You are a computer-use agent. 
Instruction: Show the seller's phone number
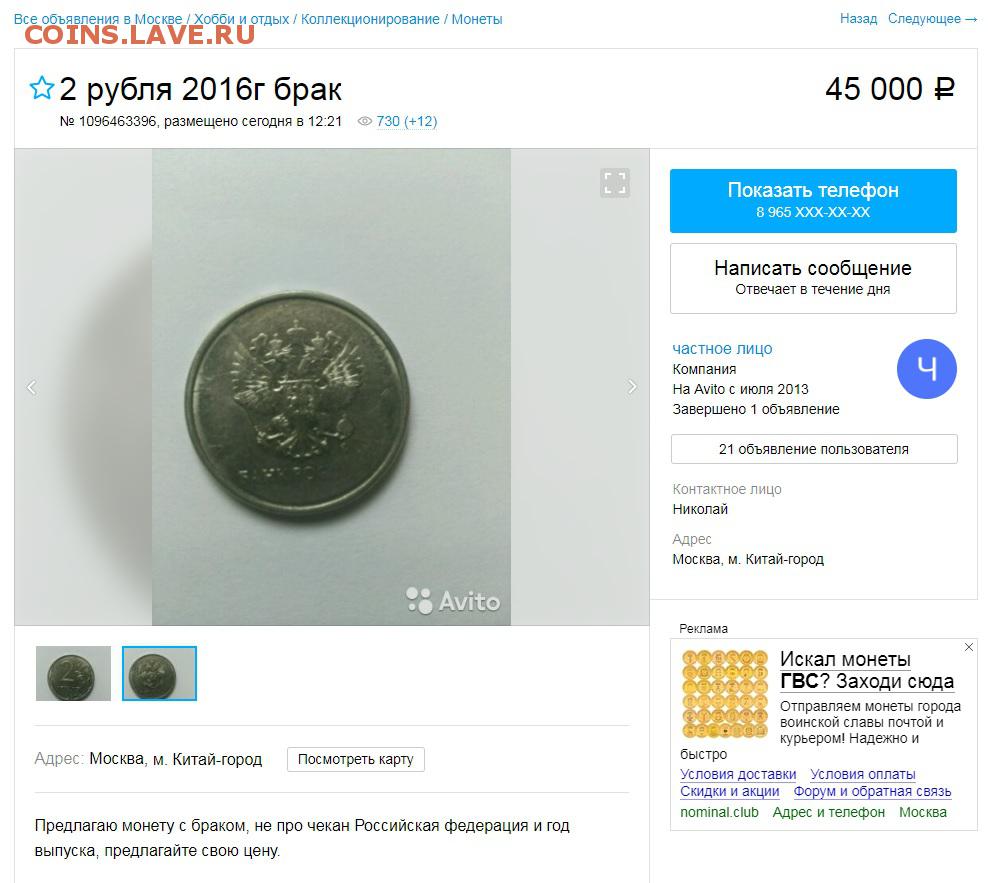pyautogui.click(x=813, y=200)
